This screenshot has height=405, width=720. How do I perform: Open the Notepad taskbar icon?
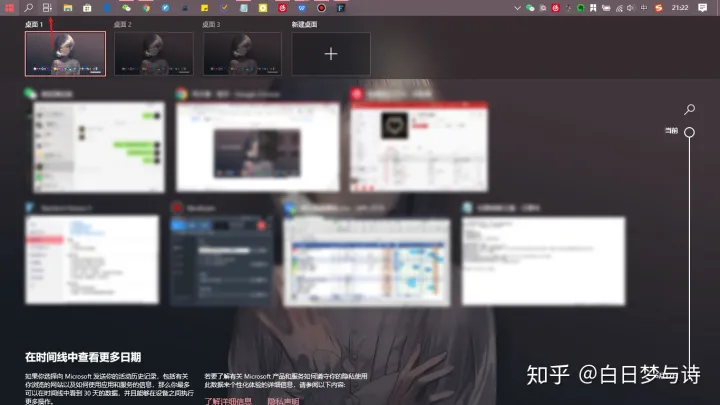243,8
